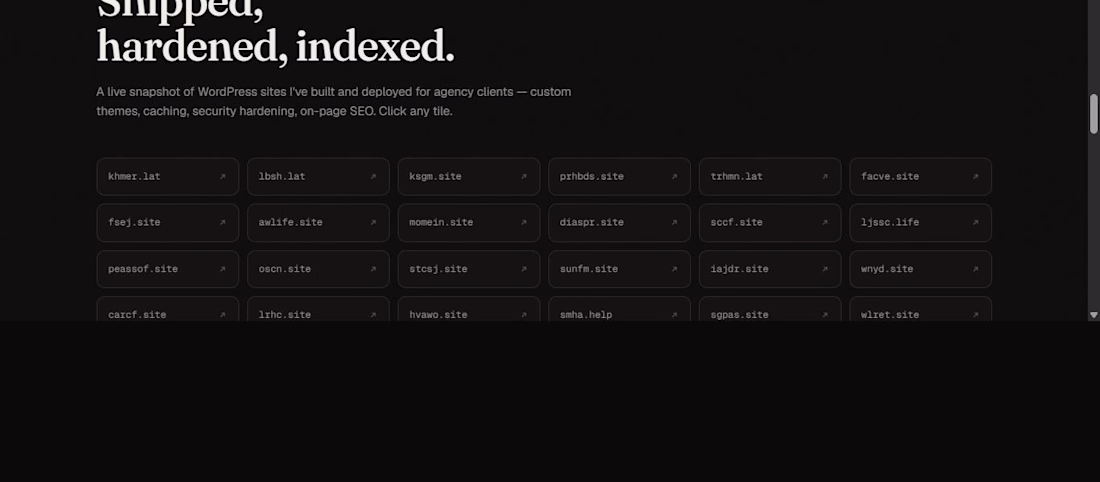This screenshot has height=482, width=1100.
Task: Click the page's vertical scrollbar thumb
Action: click(1094, 114)
